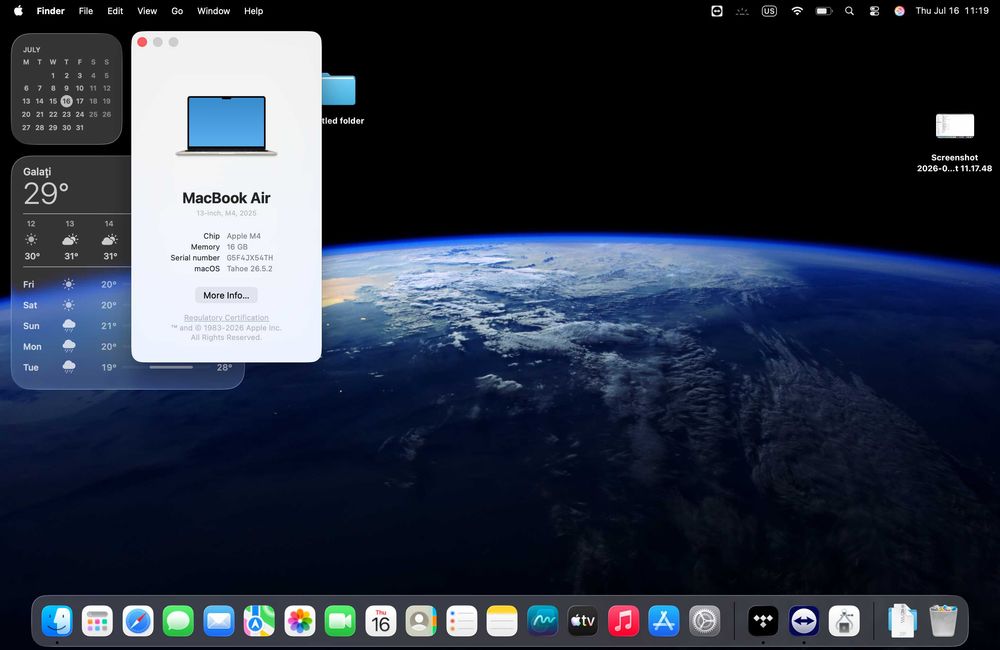
Task: Click the MacBook Air image
Action: coord(226,126)
